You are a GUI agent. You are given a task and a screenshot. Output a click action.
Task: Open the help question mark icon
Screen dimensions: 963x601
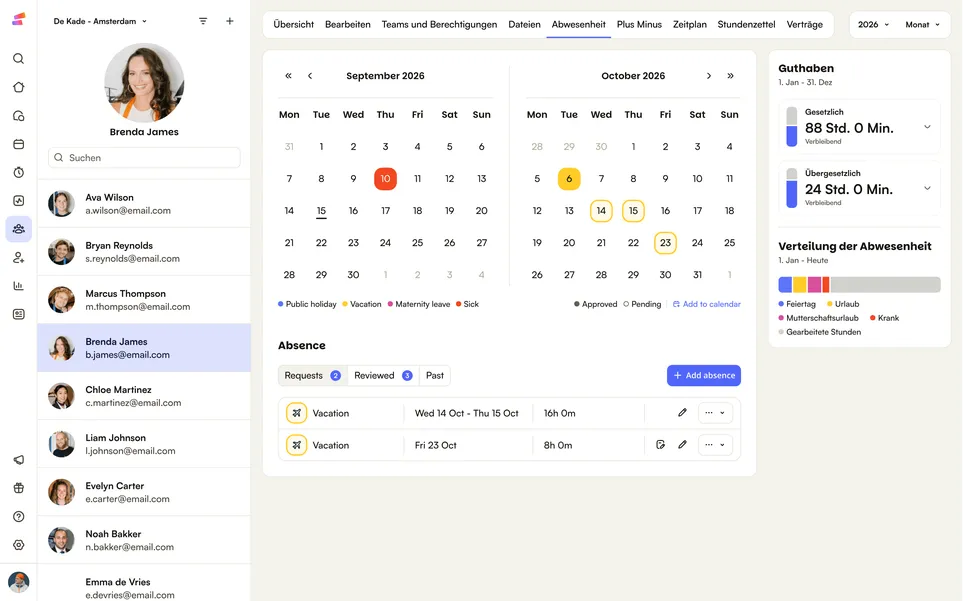tap(18, 517)
